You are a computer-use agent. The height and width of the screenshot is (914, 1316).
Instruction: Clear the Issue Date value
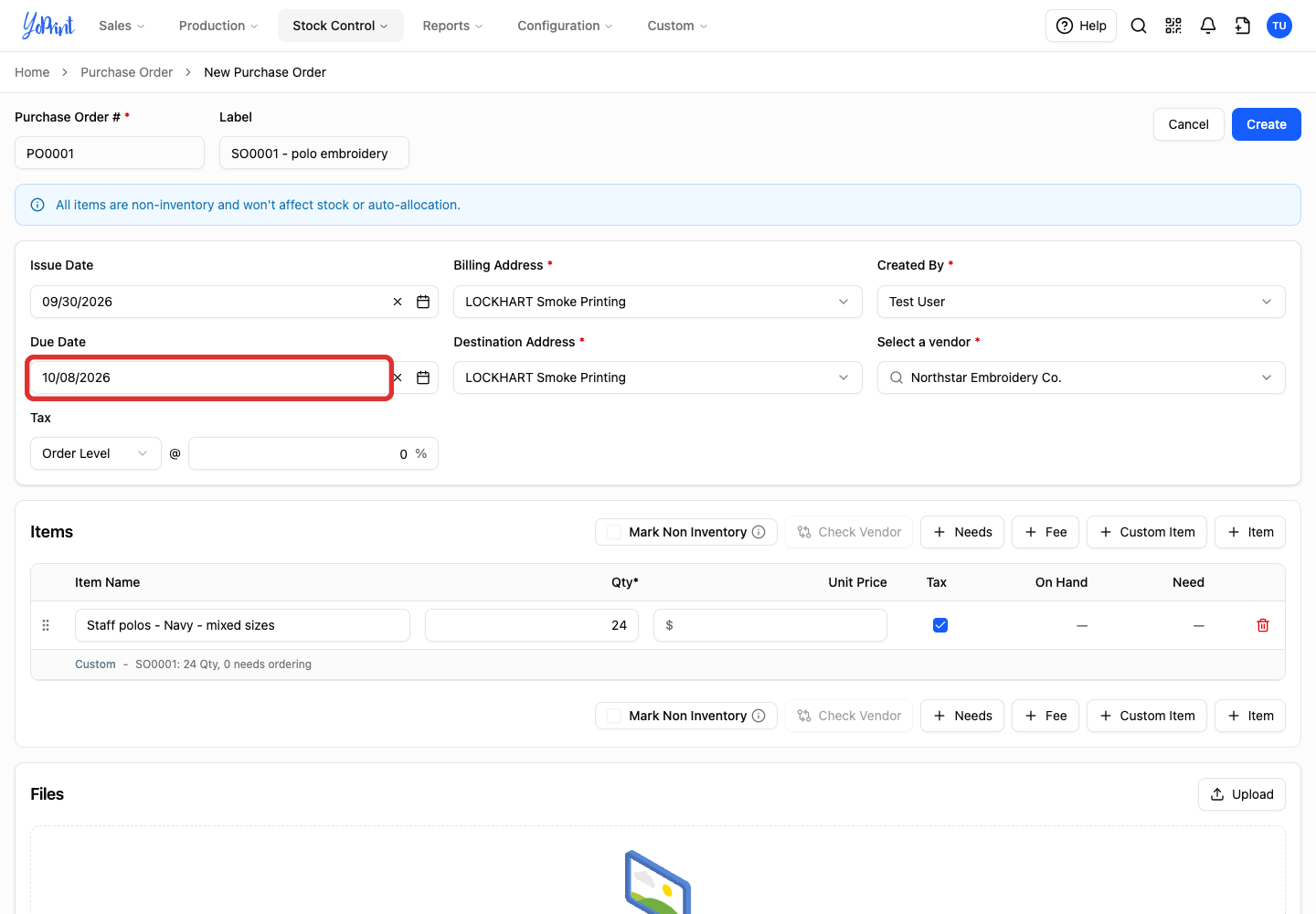coord(398,302)
